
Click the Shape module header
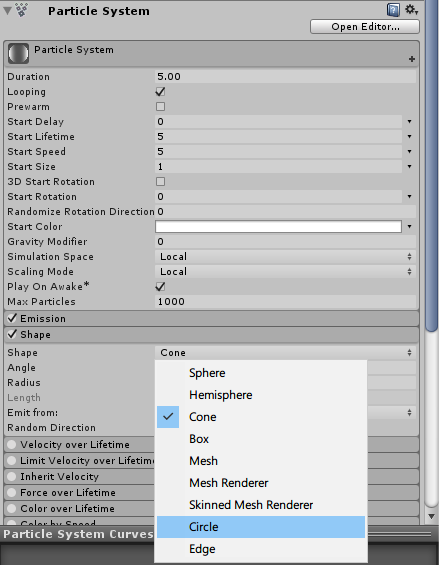point(212,334)
